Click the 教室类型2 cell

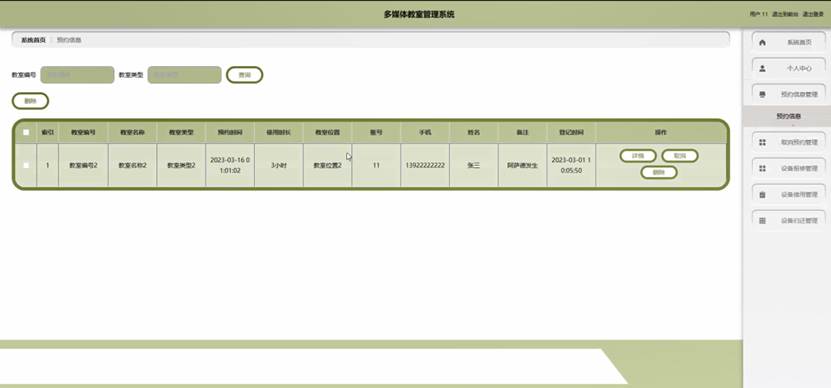181,165
